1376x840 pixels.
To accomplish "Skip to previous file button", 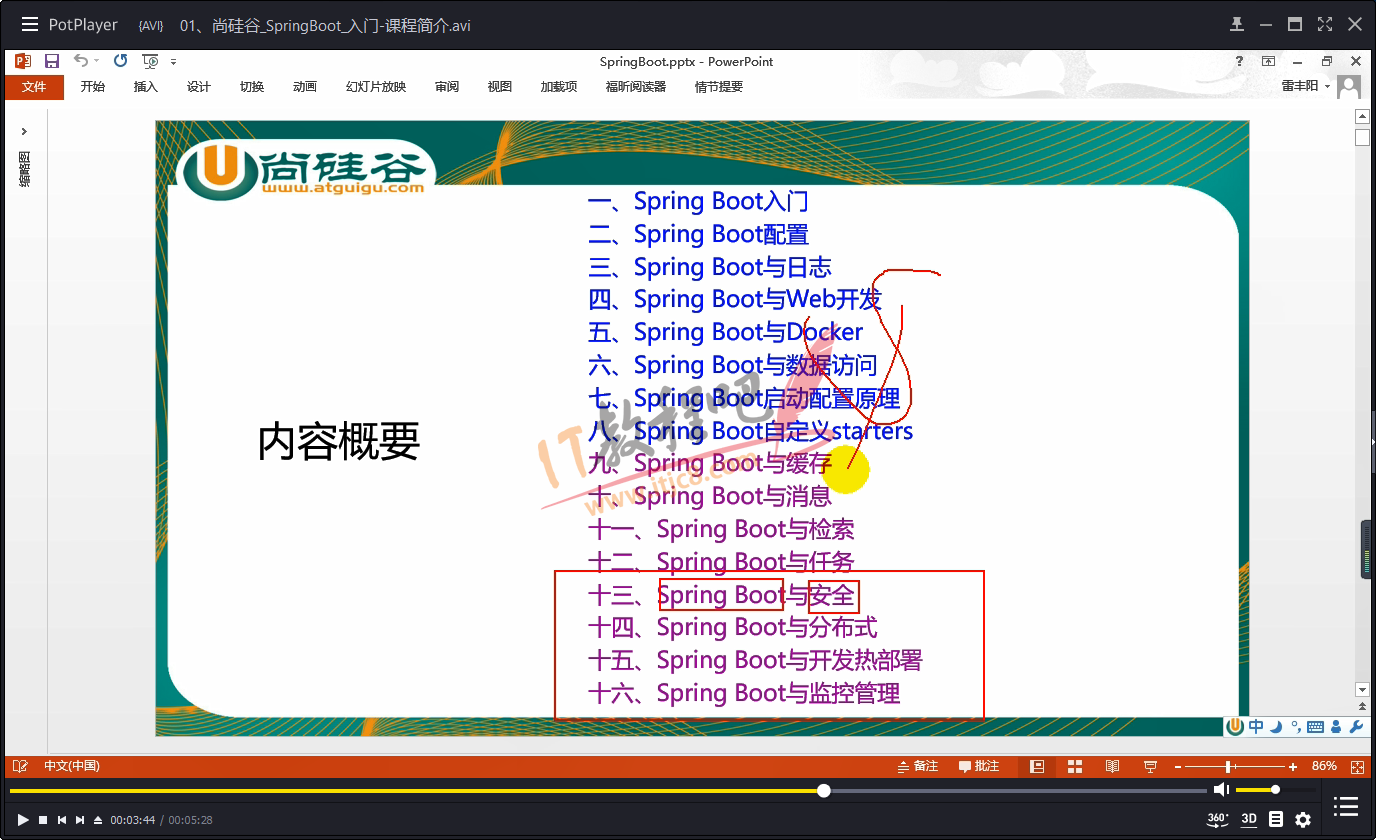I will click(x=62, y=820).
